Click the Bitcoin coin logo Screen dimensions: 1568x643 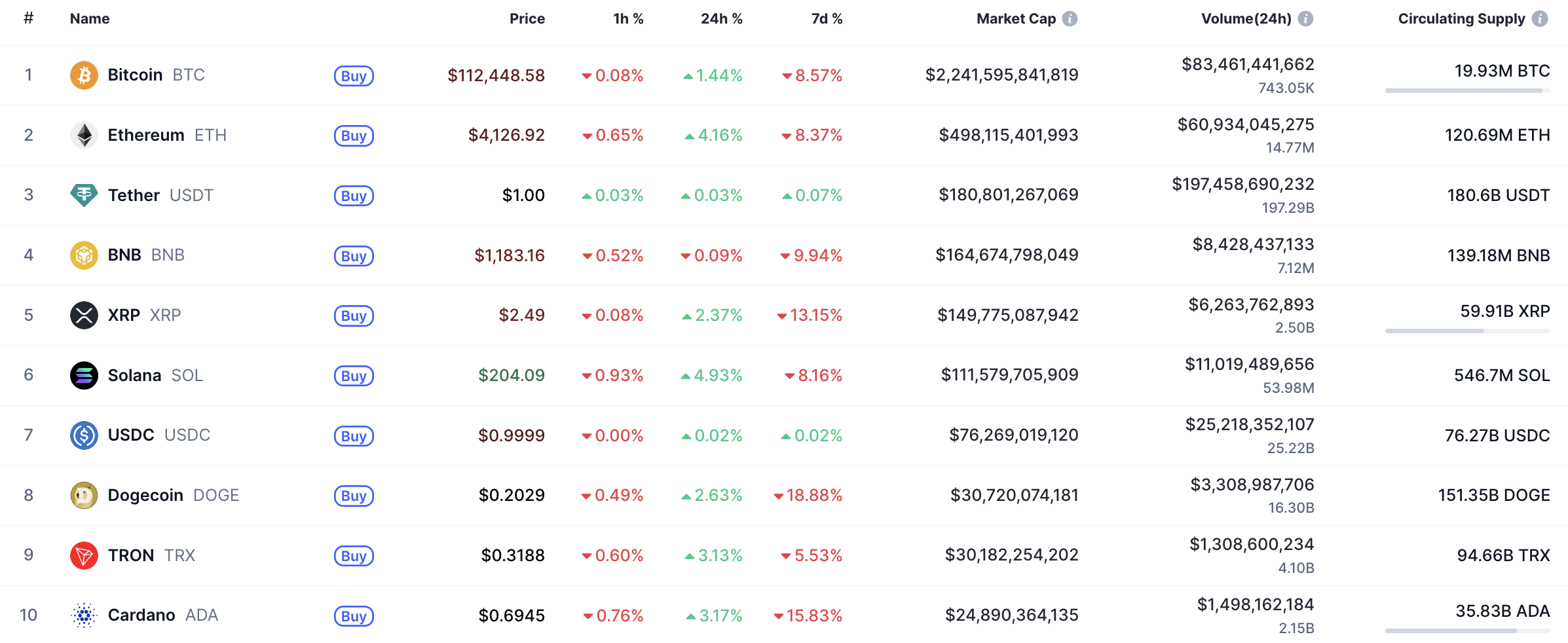point(84,75)
